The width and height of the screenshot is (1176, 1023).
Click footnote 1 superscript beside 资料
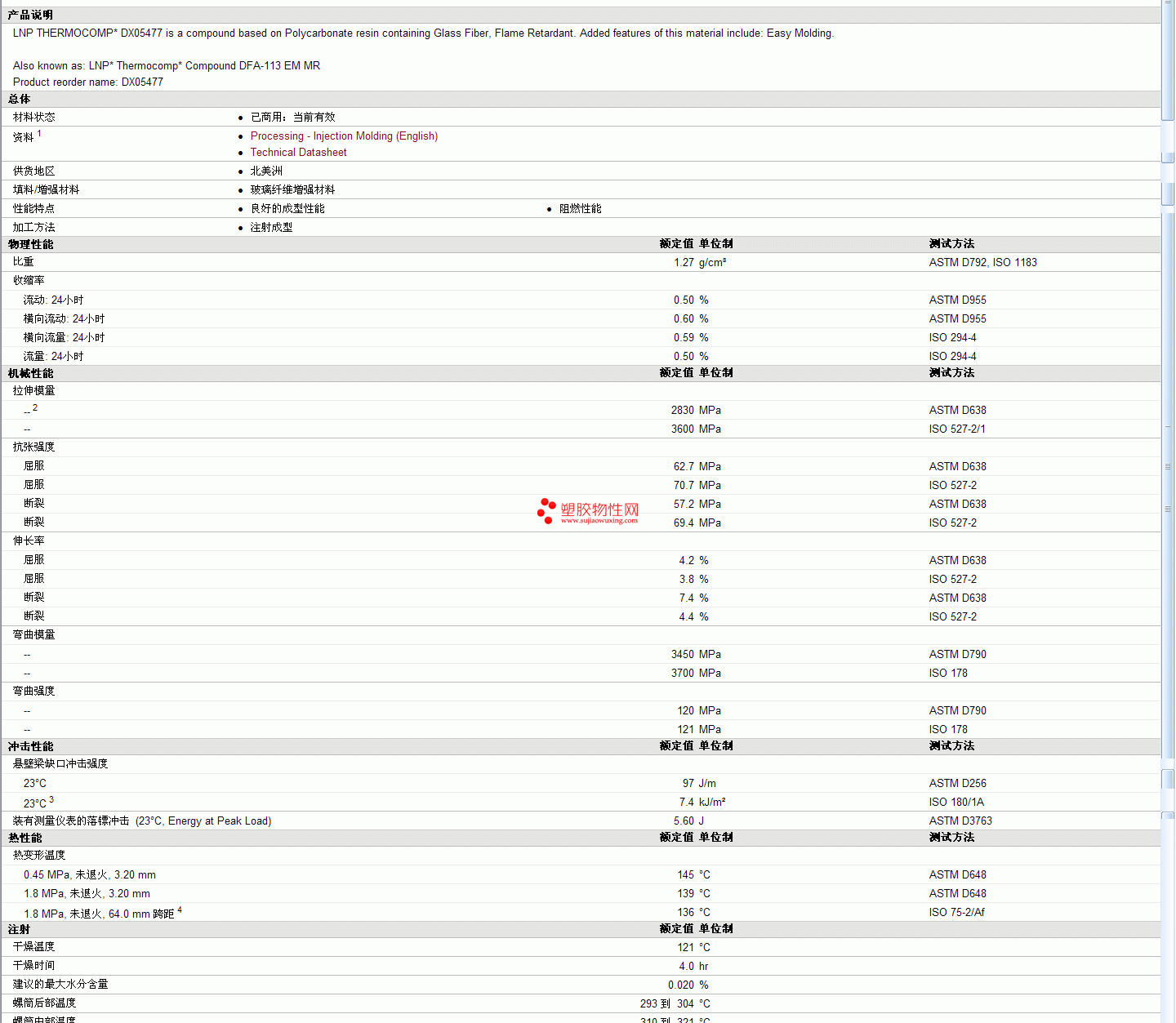tap(39, 133)
